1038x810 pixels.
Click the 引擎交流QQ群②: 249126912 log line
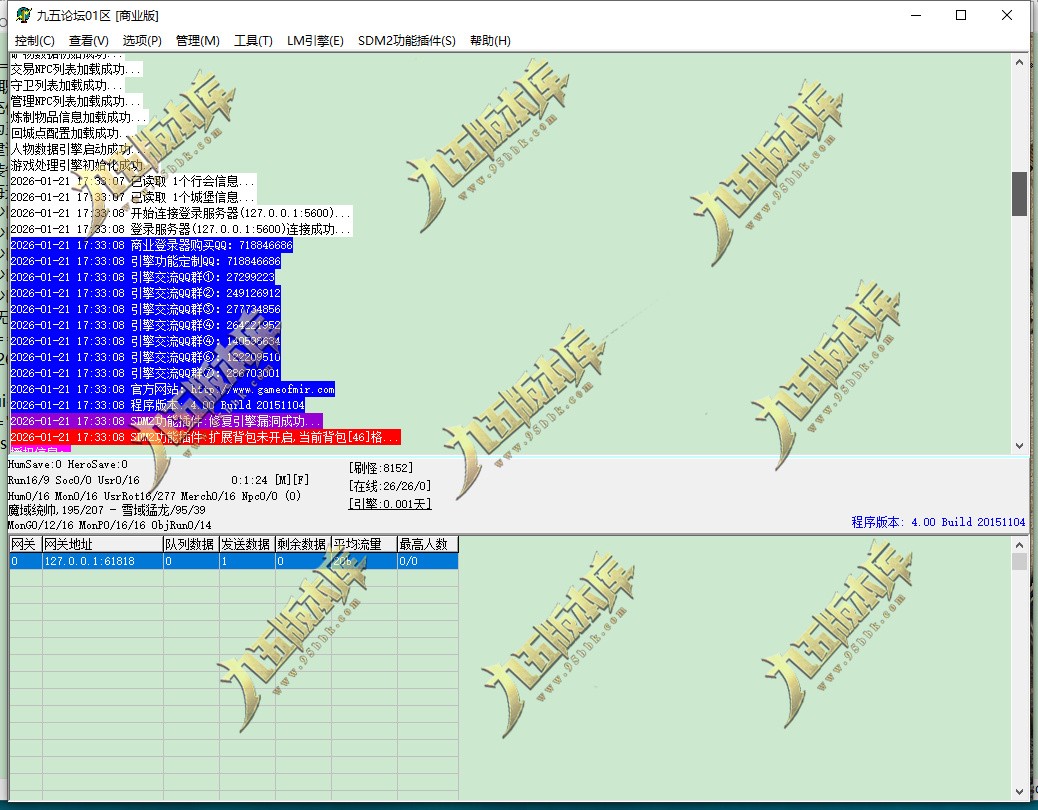(x=146, y=293)
